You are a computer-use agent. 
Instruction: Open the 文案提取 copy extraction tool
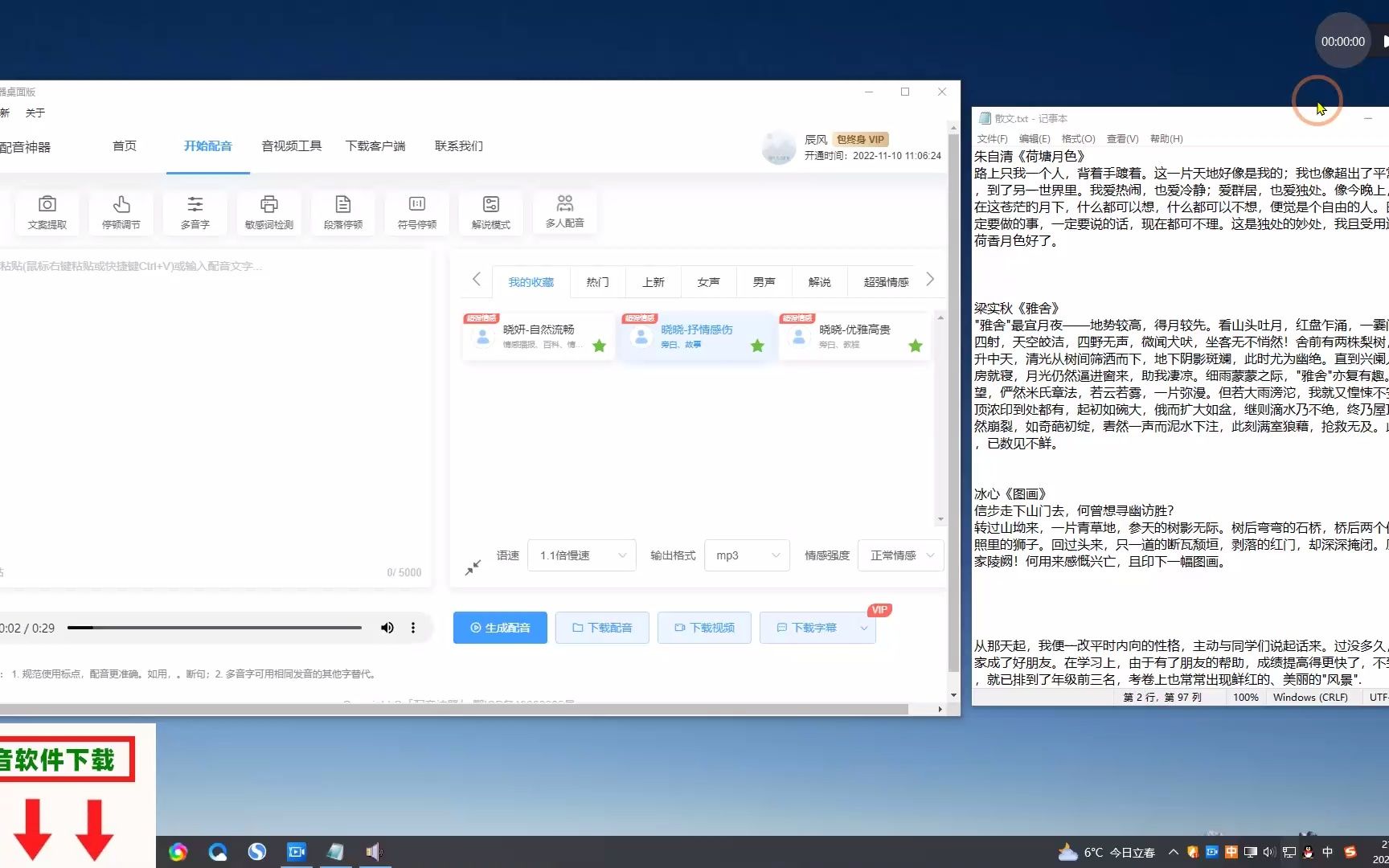[47, 213]
